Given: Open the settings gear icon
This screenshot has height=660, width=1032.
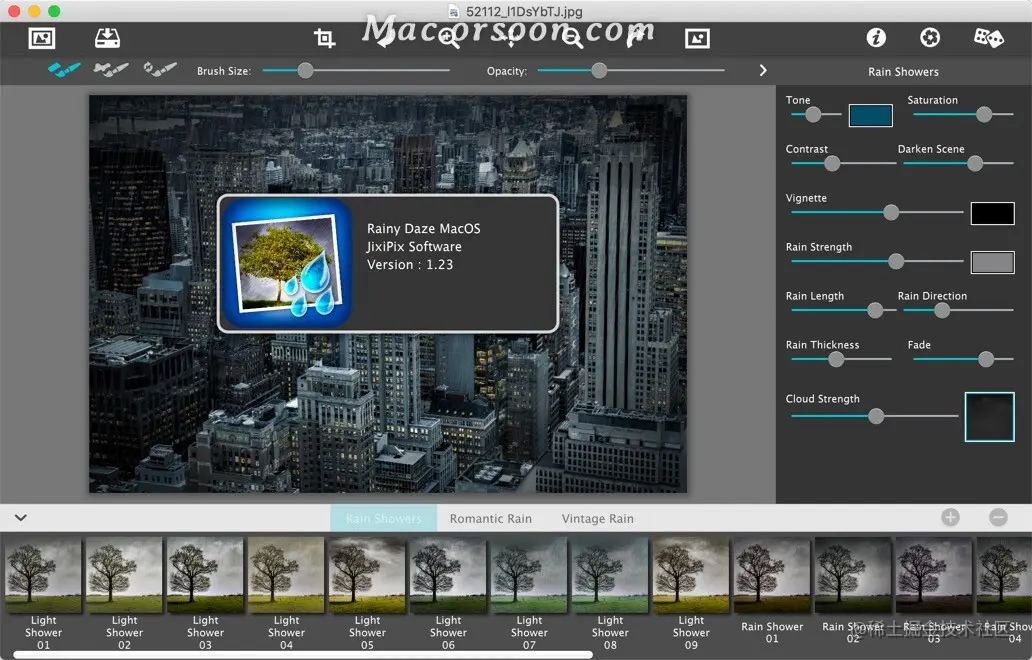Looking at the screenshot, I should tap(929, 38).
